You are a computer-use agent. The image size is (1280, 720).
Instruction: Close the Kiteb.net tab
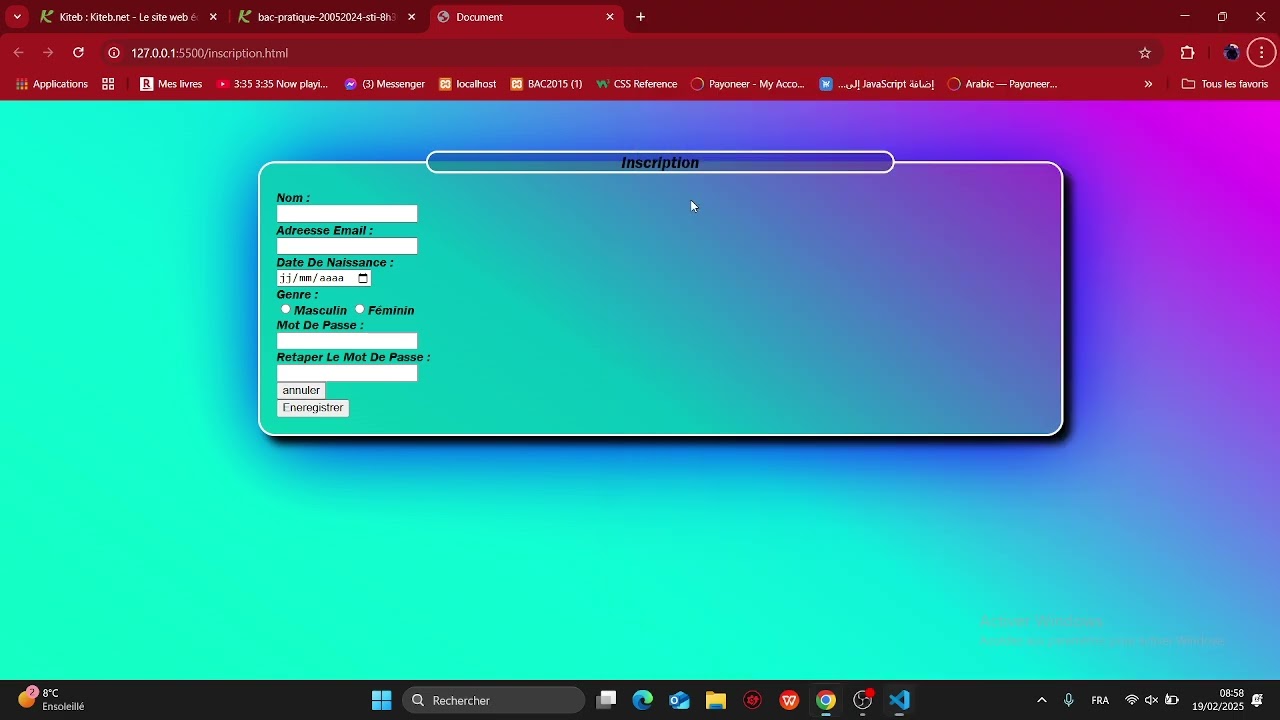click(x=213, y=17)
